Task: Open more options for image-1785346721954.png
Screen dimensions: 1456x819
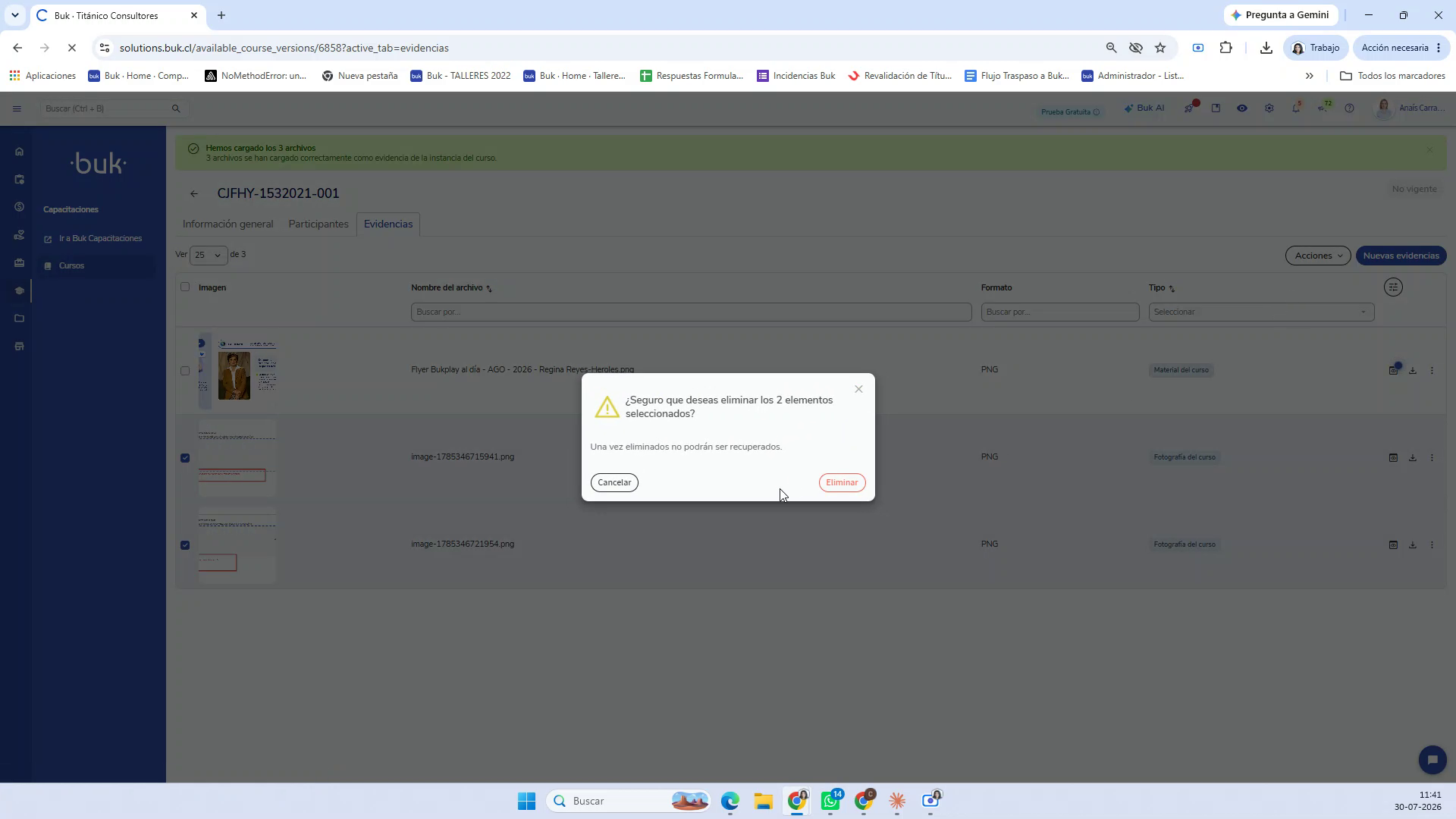Action: (1432, 545)
